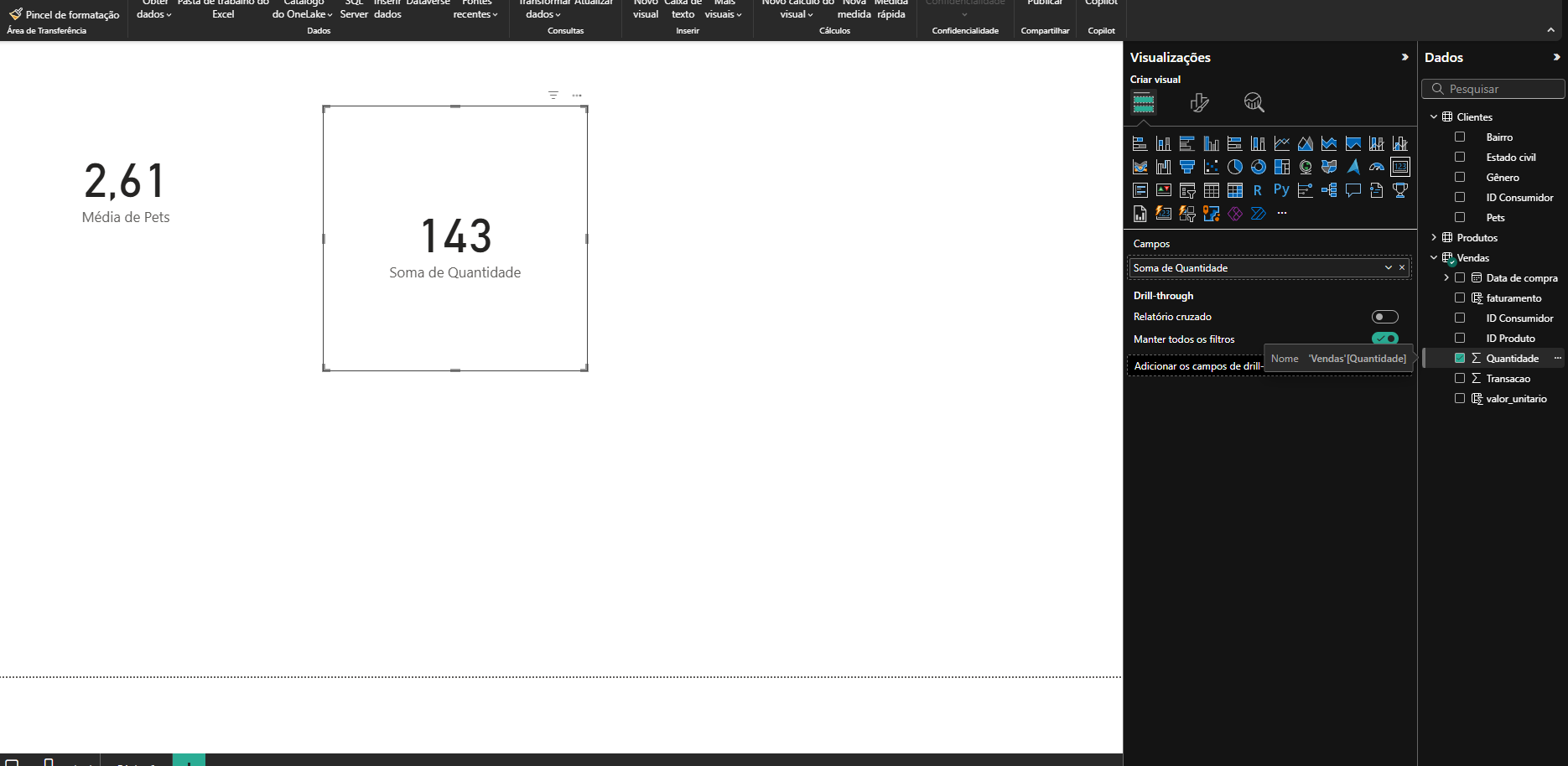The image size is (1568, 766).
Task: Collapse the ribbon with the chevron
Action: coord(1550,29)
